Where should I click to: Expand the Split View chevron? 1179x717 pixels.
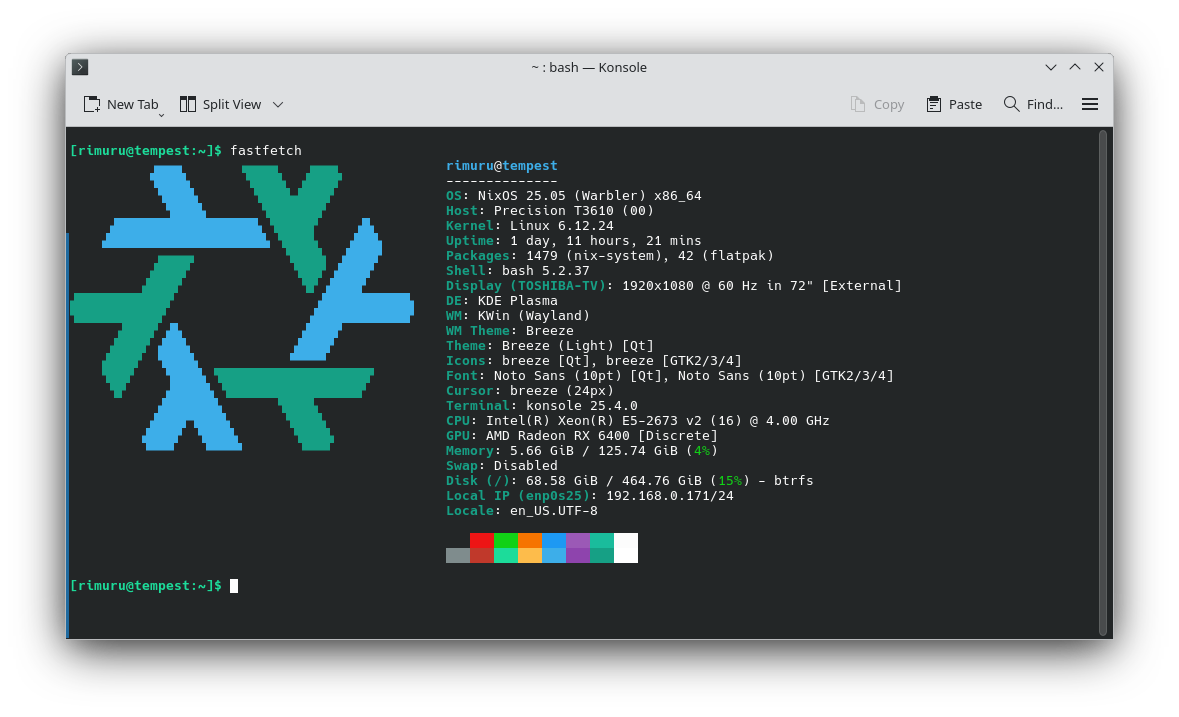tap(278, 104)
